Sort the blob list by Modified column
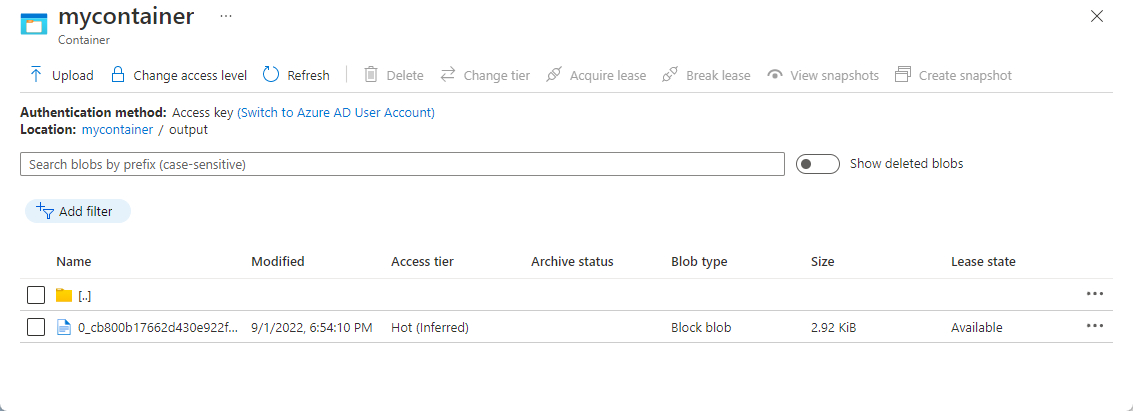 277,262
